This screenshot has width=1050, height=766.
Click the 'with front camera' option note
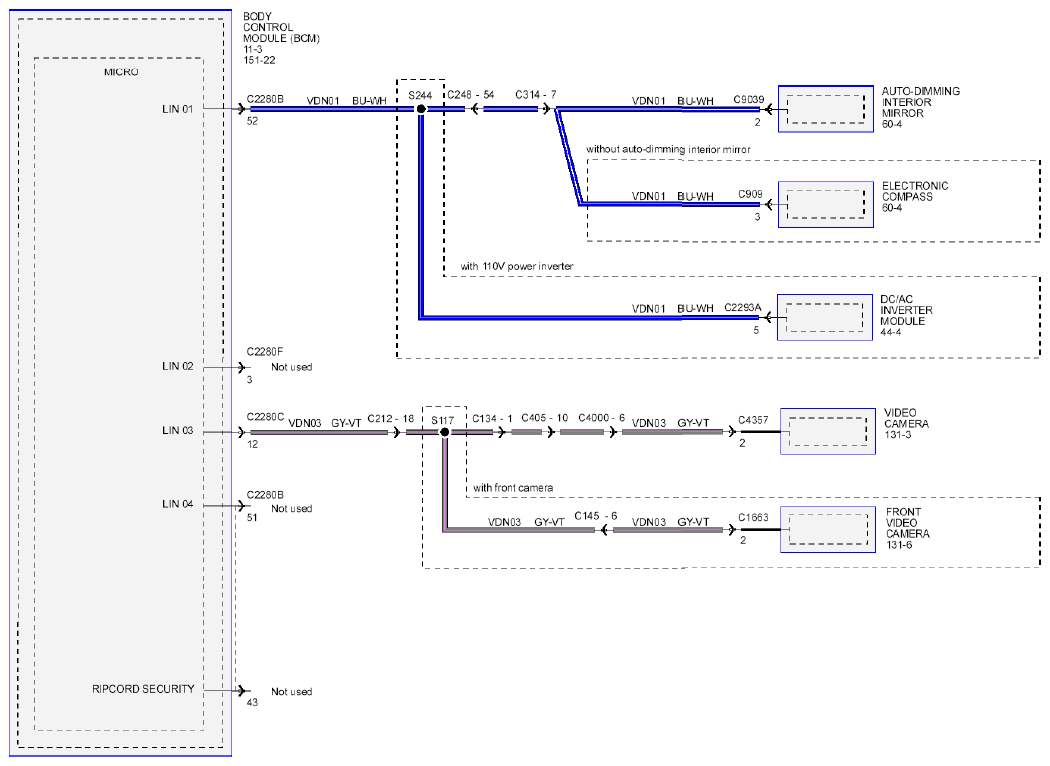point(513,487)
